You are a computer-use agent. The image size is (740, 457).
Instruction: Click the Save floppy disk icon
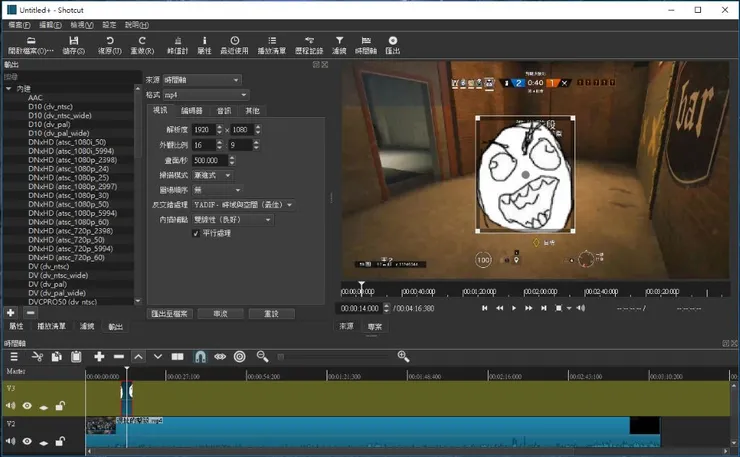pyautogui.click(x=74, y=41)
